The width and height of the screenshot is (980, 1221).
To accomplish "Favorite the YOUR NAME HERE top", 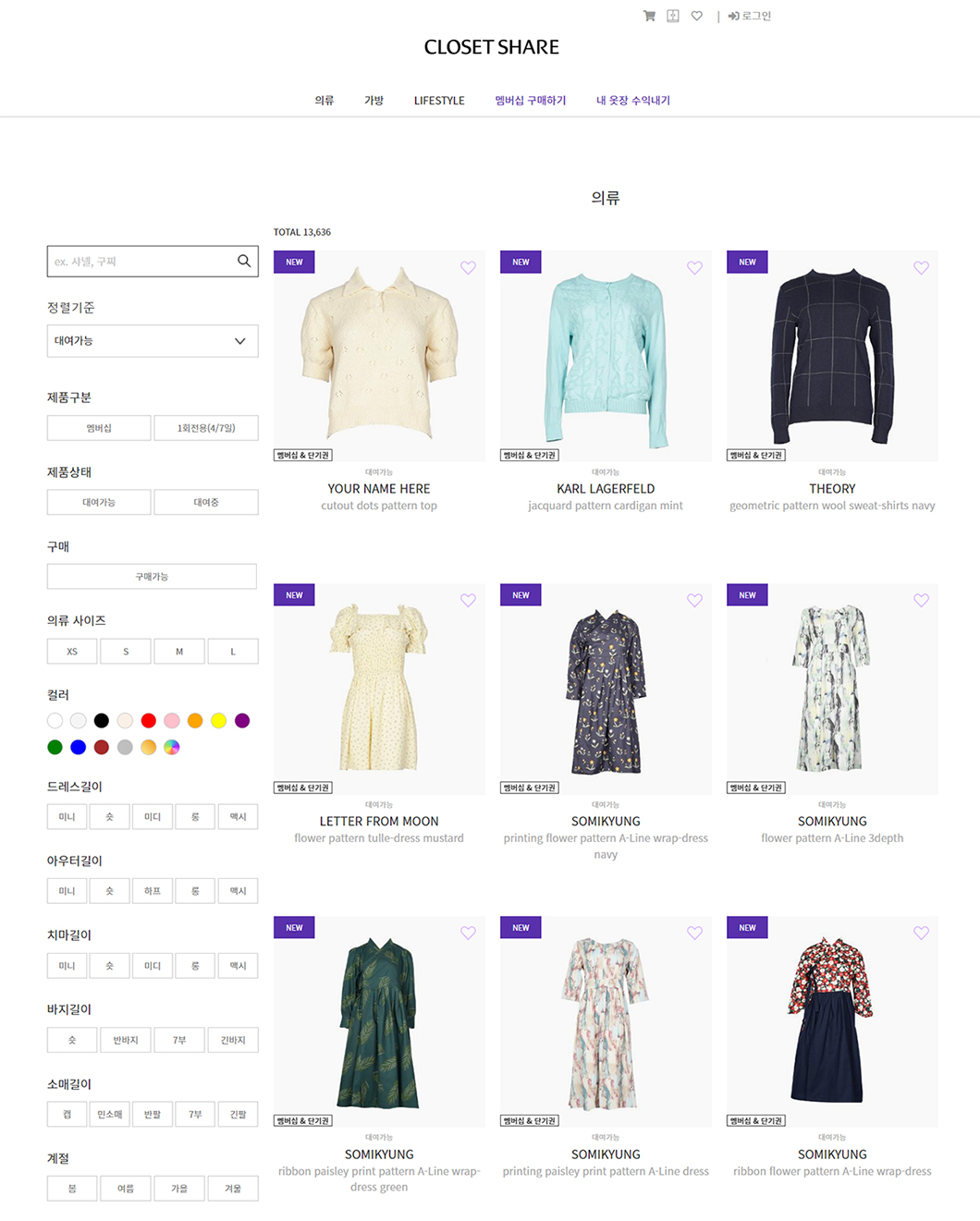I will [469, 268].
